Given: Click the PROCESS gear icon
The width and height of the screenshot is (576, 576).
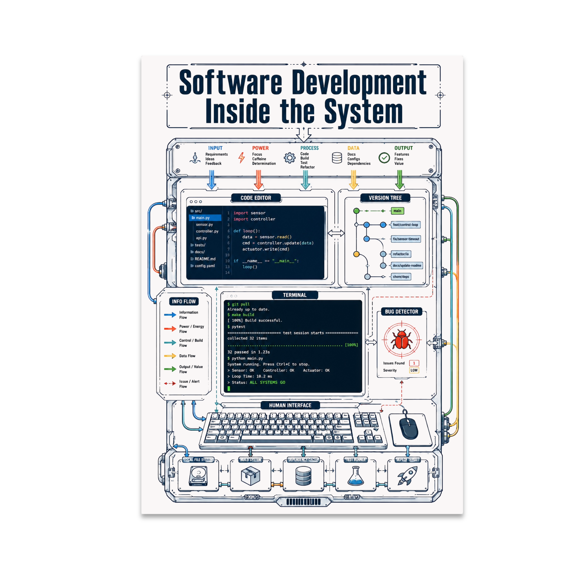Looking at the screenshot, I should point(289,158).
